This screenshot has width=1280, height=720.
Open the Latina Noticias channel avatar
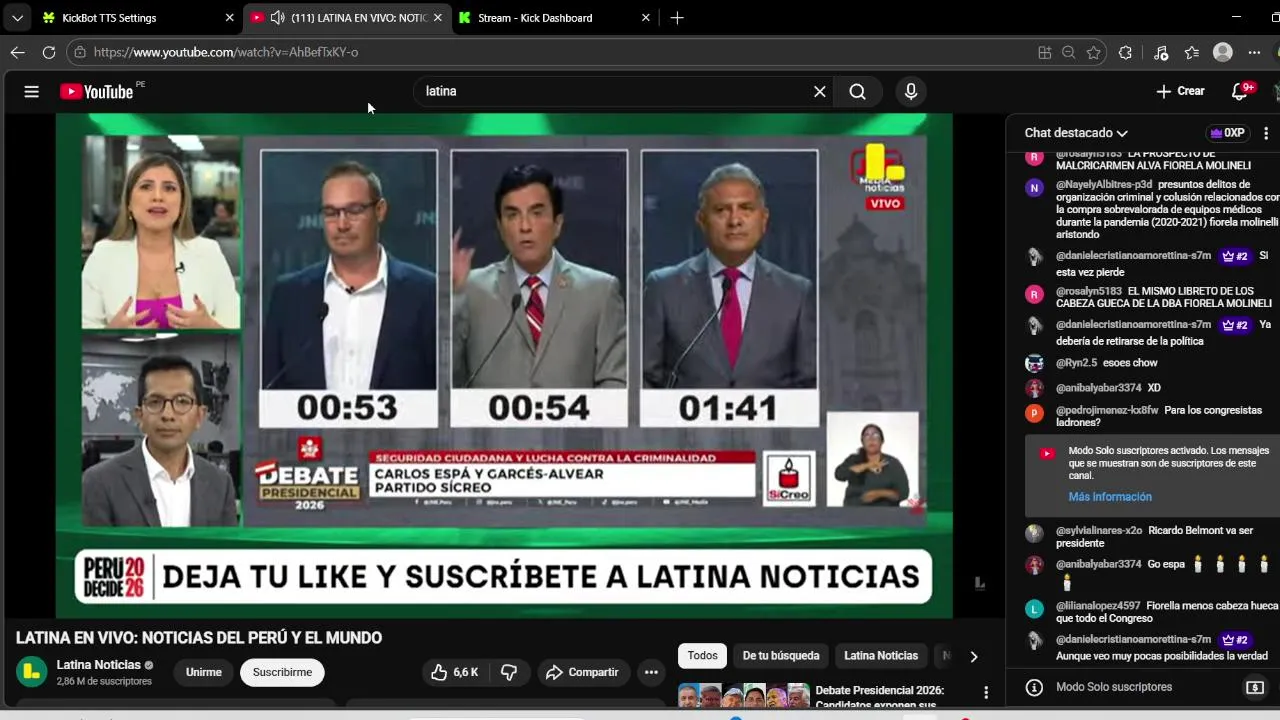(x=32, y=672)
